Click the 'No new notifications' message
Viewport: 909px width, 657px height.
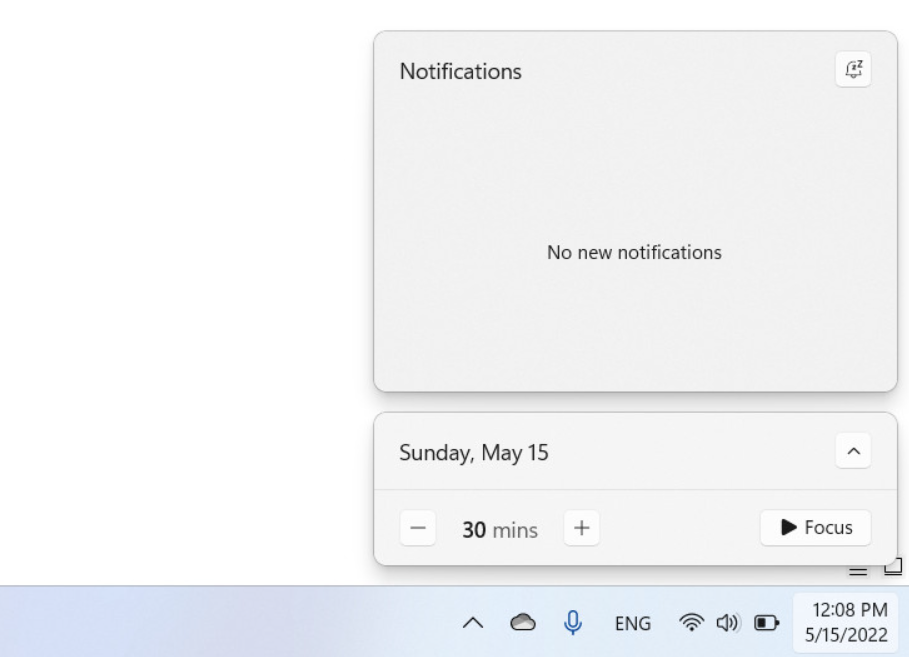[x=634, y=253]
